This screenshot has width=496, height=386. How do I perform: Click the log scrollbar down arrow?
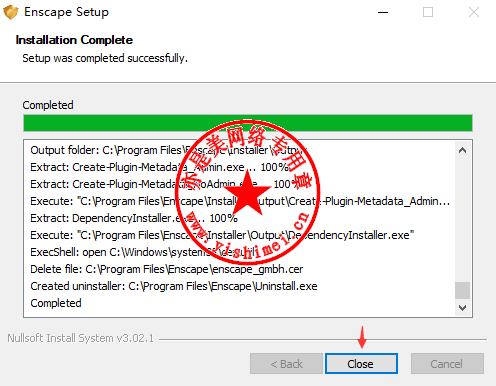(x=462, y=307)
